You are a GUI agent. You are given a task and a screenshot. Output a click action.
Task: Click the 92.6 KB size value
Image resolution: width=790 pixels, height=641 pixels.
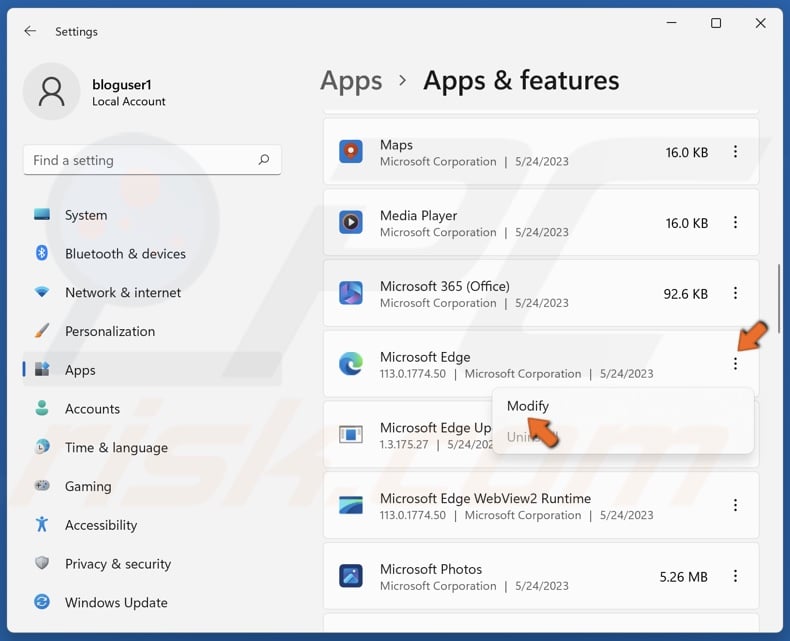[685, 293]
